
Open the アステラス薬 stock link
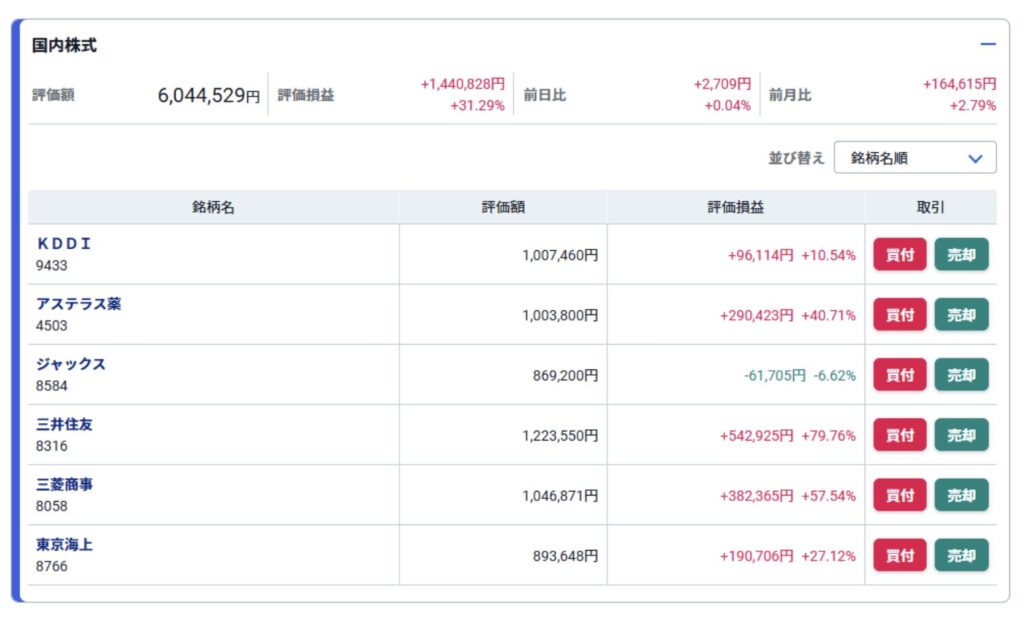tap(78, 304)
